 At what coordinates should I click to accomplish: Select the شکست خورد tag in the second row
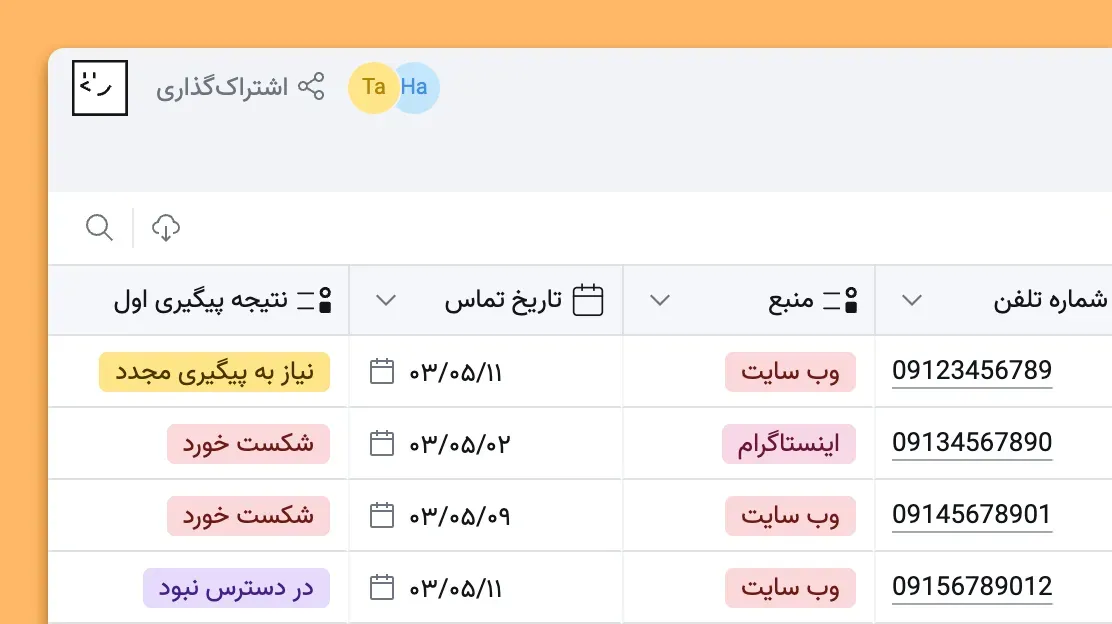[x=248, y=443]
